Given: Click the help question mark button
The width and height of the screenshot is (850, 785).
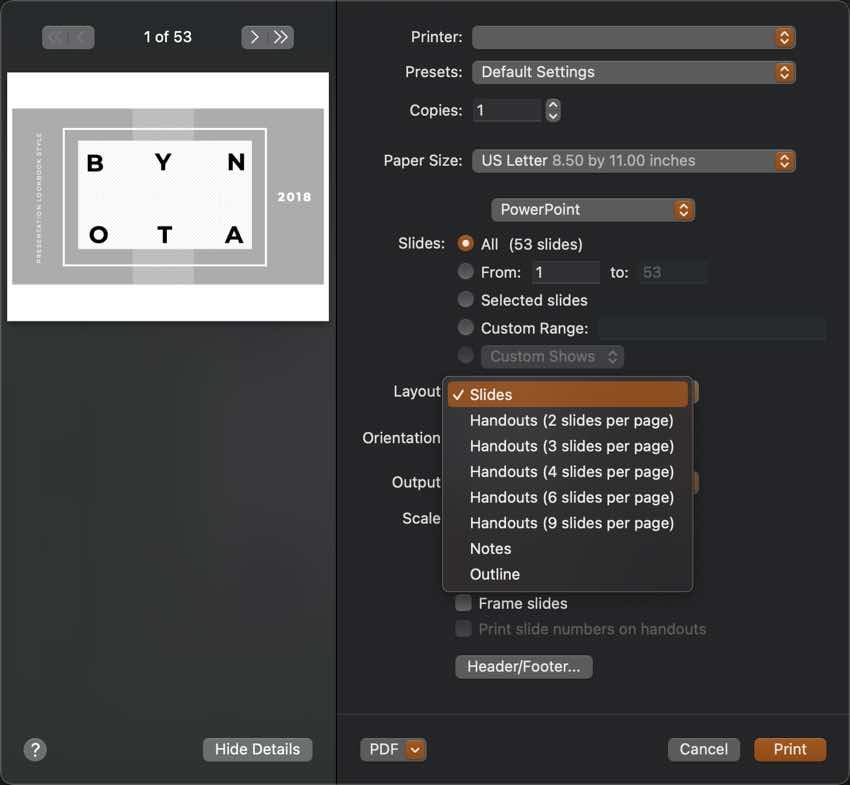Looking at the screenshot, I should coord(35,749).
